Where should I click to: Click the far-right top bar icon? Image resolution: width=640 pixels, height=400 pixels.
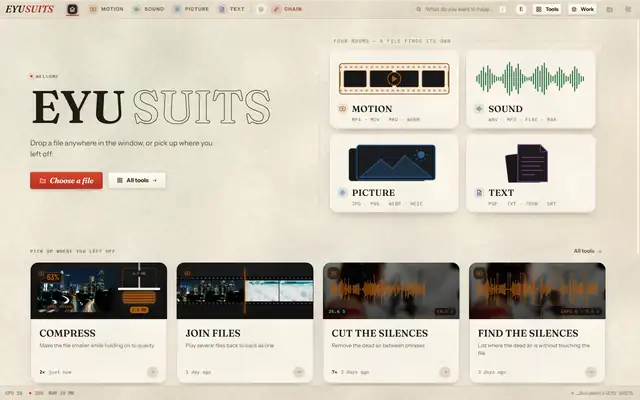(628, 9)
